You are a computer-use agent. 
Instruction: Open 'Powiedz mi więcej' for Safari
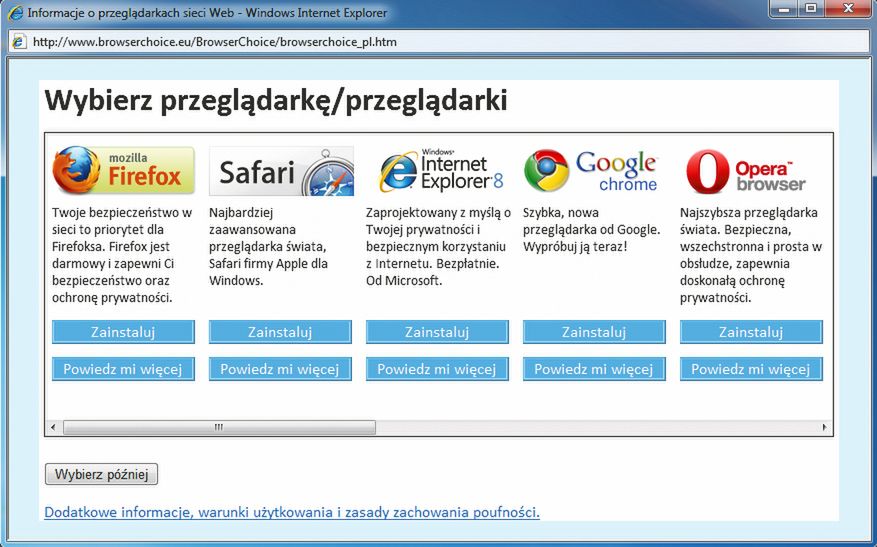pos(280,369)
